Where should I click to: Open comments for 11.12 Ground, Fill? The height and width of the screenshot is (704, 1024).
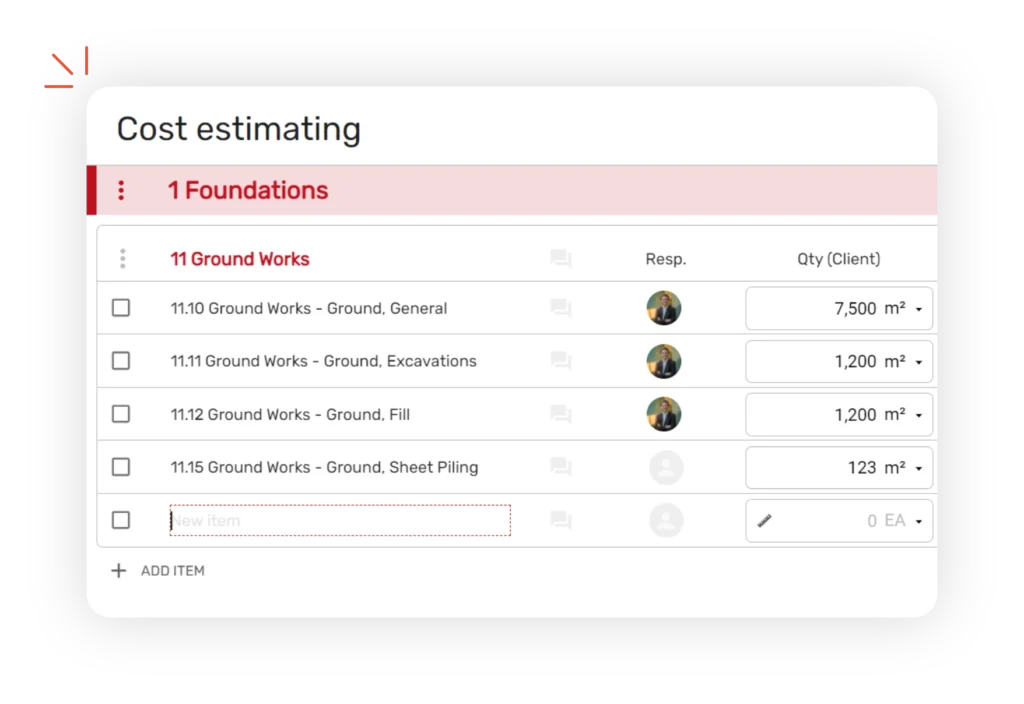(x=561, y=414)
